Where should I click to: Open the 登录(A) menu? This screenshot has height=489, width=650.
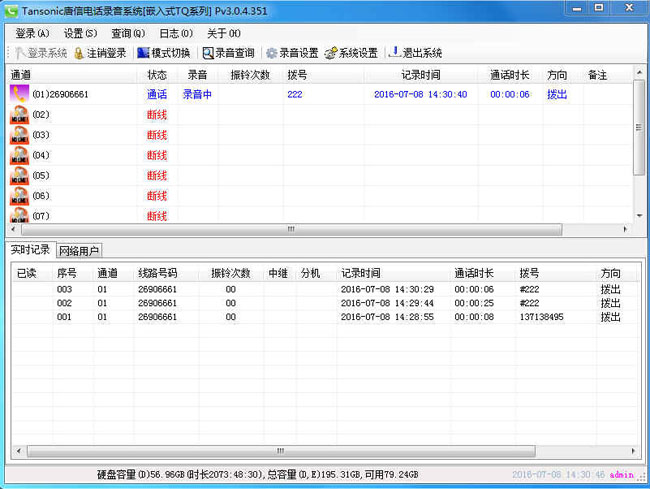point(32,33)
